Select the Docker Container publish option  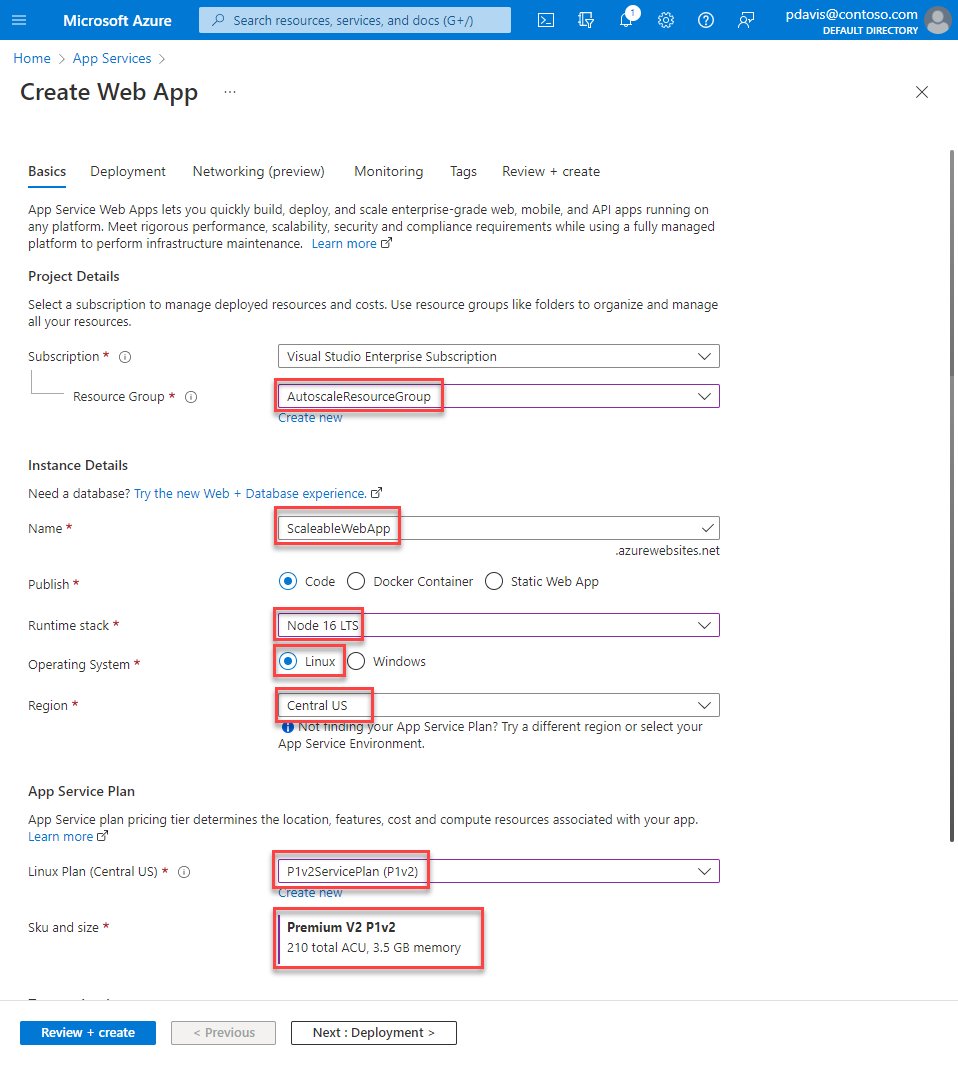coord(356,581)
